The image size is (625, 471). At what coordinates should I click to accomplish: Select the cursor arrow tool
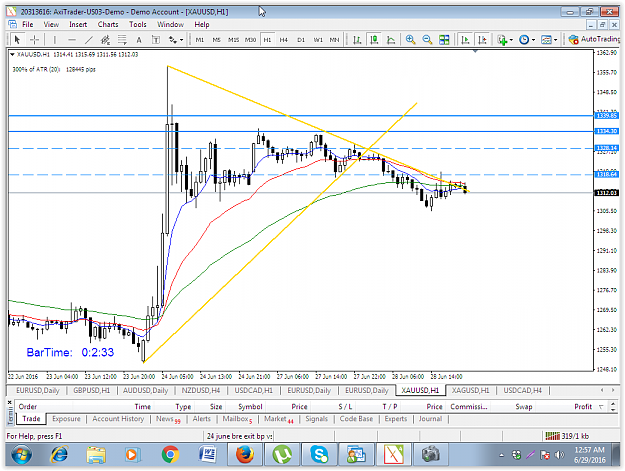click(x=17, y=39)
